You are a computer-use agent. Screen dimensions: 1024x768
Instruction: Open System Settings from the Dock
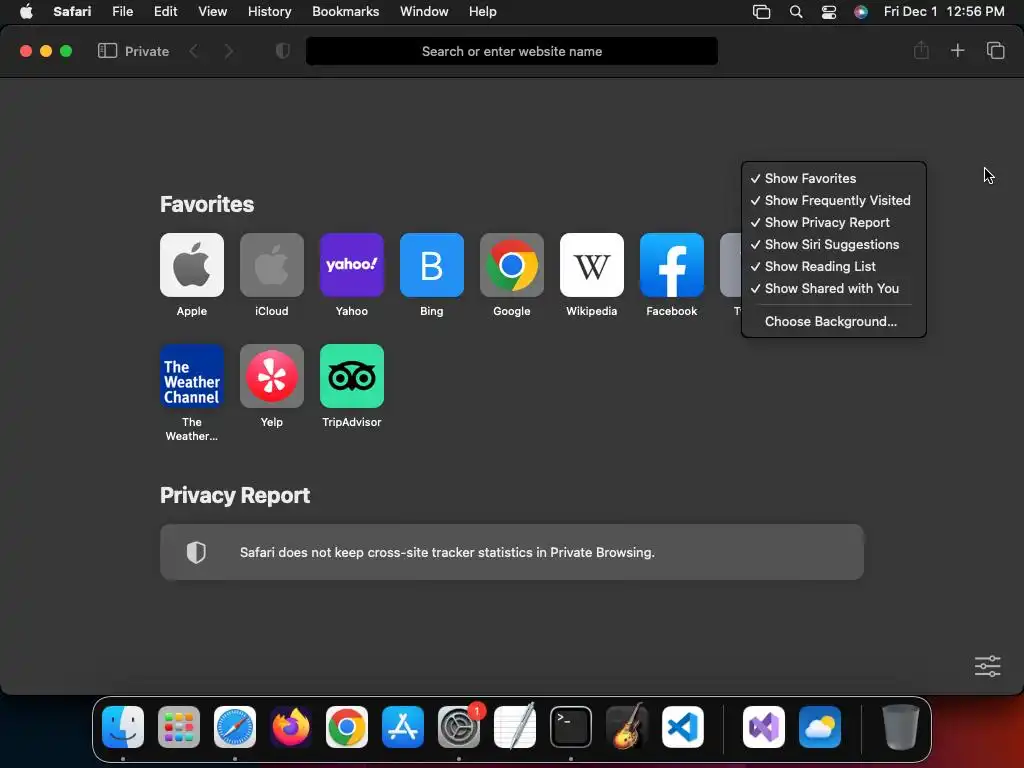[x=459, y=727]
